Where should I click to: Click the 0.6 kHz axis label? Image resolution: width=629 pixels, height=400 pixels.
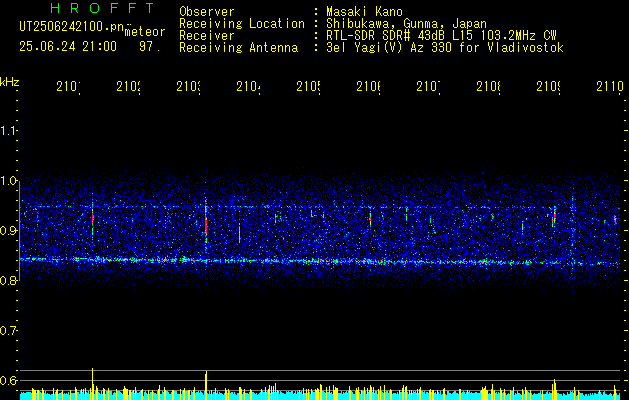(x=8, y=380)
